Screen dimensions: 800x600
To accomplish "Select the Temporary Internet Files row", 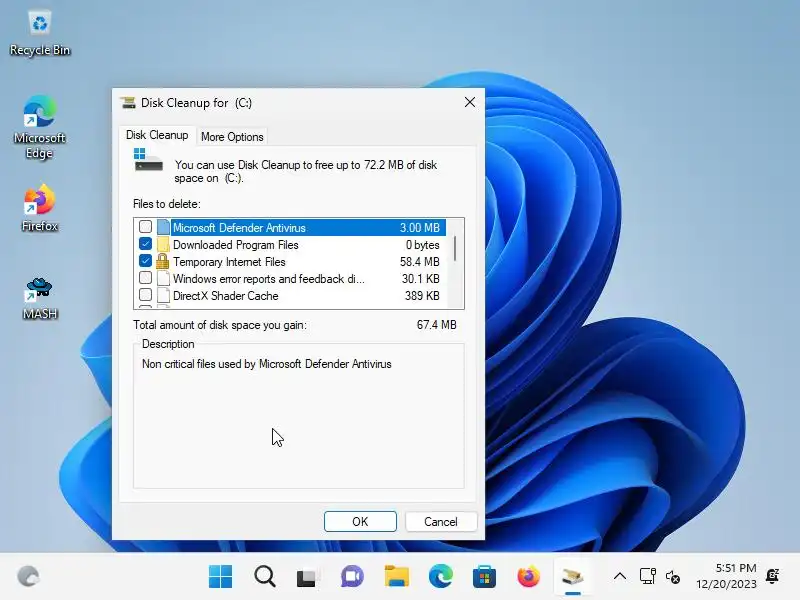I will [290, 261].
